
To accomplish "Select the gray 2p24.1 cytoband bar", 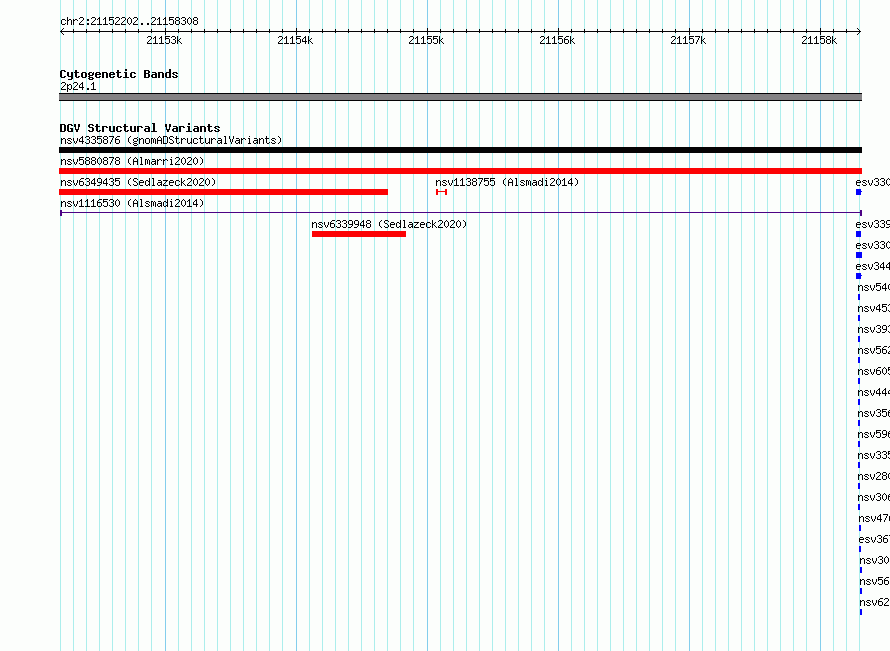I will pos(460,97).
